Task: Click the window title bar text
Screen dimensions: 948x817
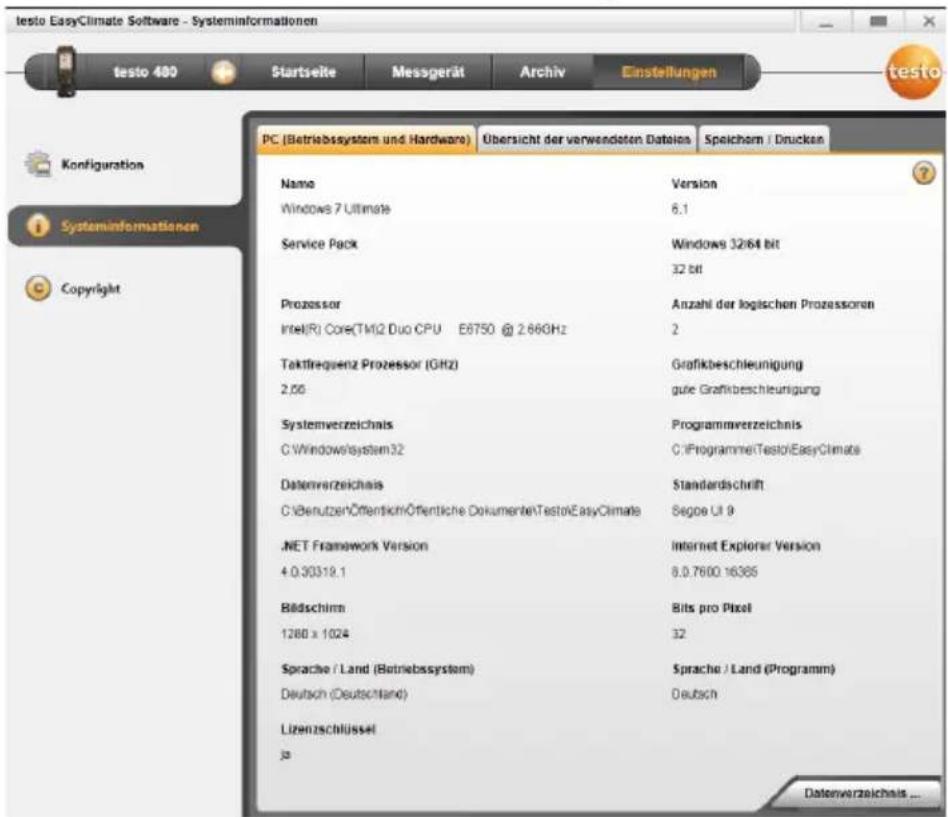Action: tap(167, 21)
